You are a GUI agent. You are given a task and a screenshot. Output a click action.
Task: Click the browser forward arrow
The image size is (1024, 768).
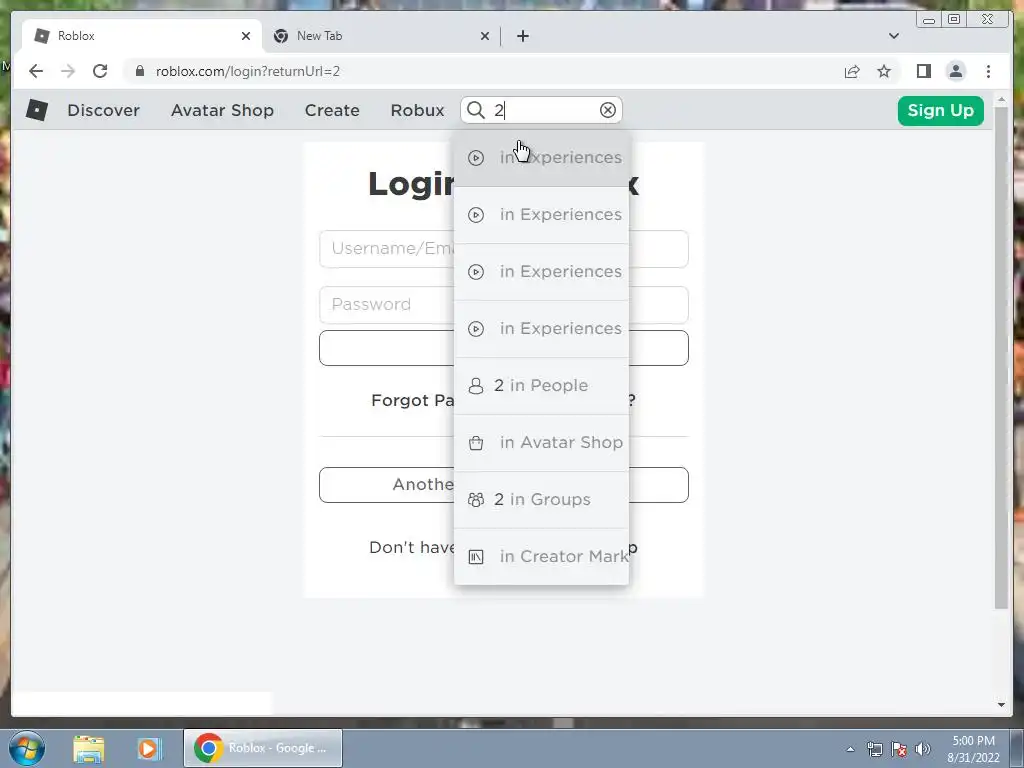pos(68,71)
